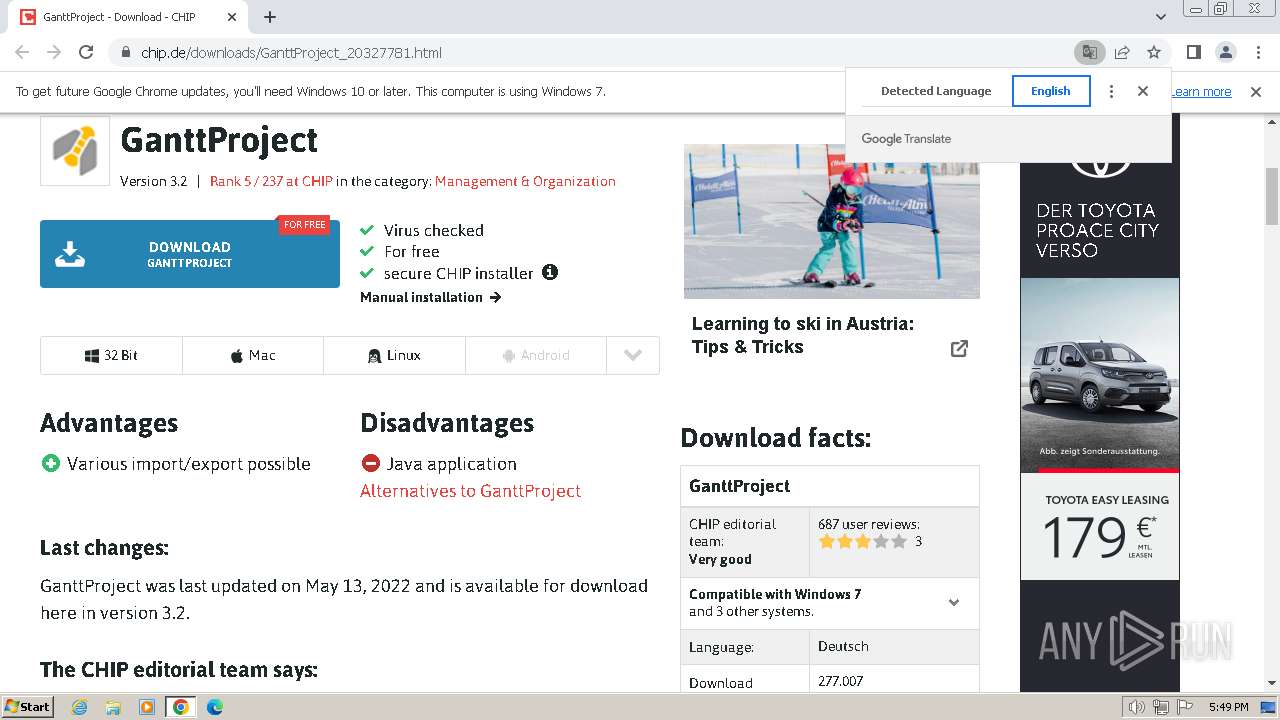1280x720 pixels.
Task: Click the Action Center flag icon
Action: tap(1184, 707)
